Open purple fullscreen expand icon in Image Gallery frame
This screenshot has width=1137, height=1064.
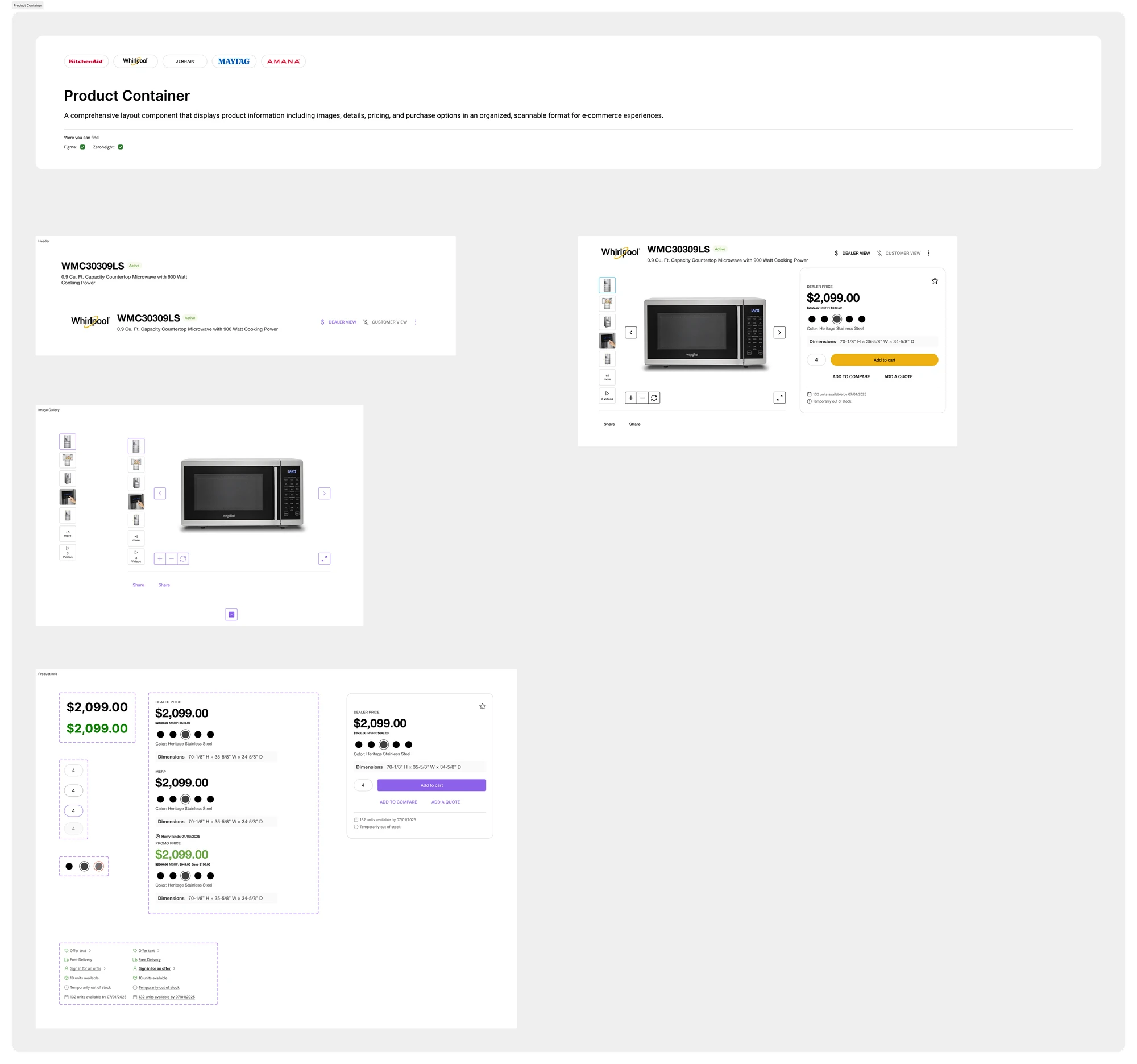click(x=324, y=559)
